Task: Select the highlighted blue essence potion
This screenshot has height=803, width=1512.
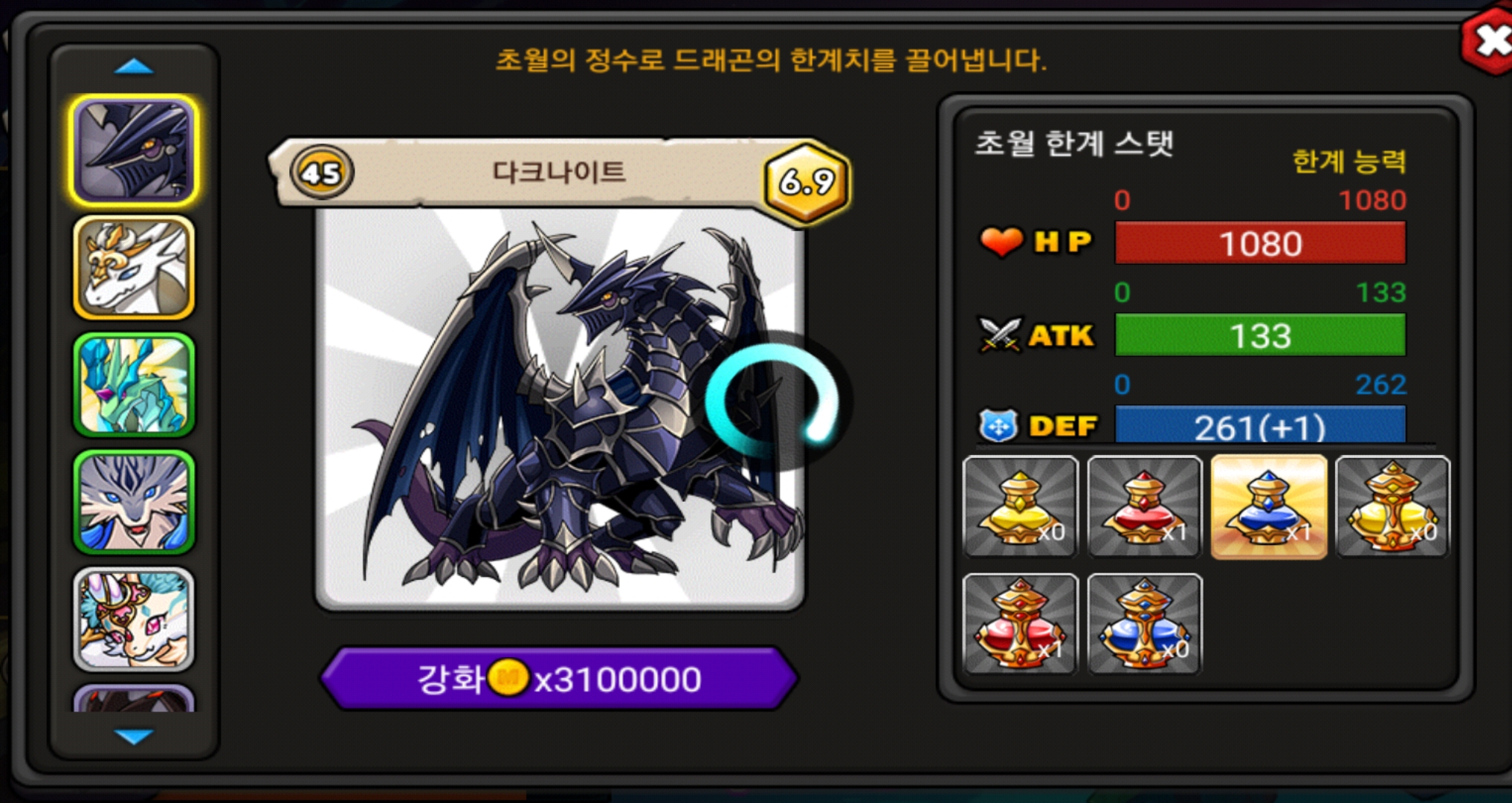Action: point(1269,507)
